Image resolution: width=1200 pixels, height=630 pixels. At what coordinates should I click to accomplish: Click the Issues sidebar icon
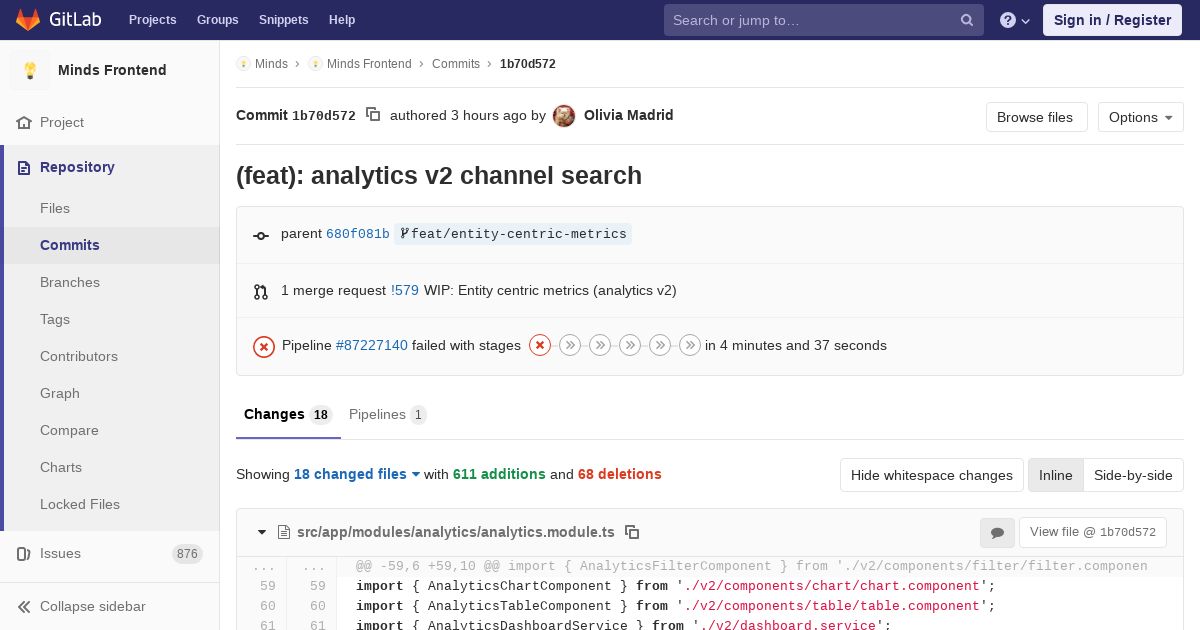[x=24, y=554]
